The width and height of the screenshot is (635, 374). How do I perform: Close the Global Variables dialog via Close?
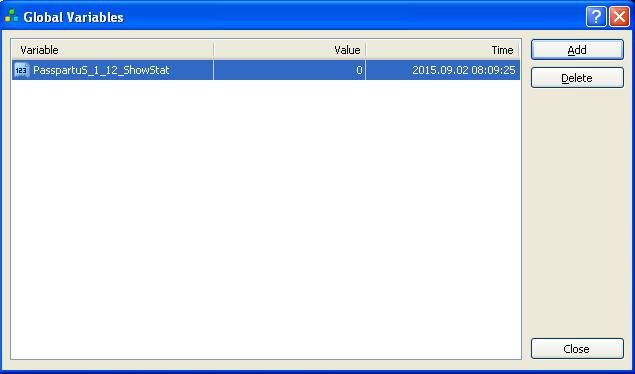click(577, 348)
